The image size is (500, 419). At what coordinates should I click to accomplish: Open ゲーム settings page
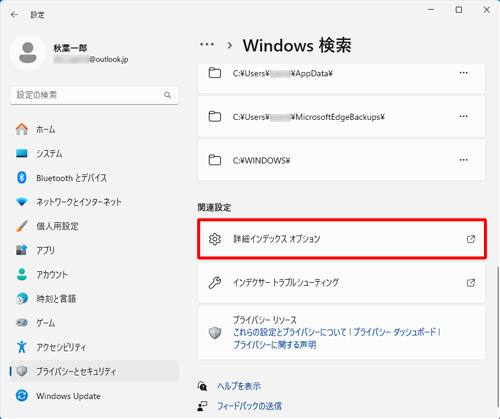click(94, 323)
